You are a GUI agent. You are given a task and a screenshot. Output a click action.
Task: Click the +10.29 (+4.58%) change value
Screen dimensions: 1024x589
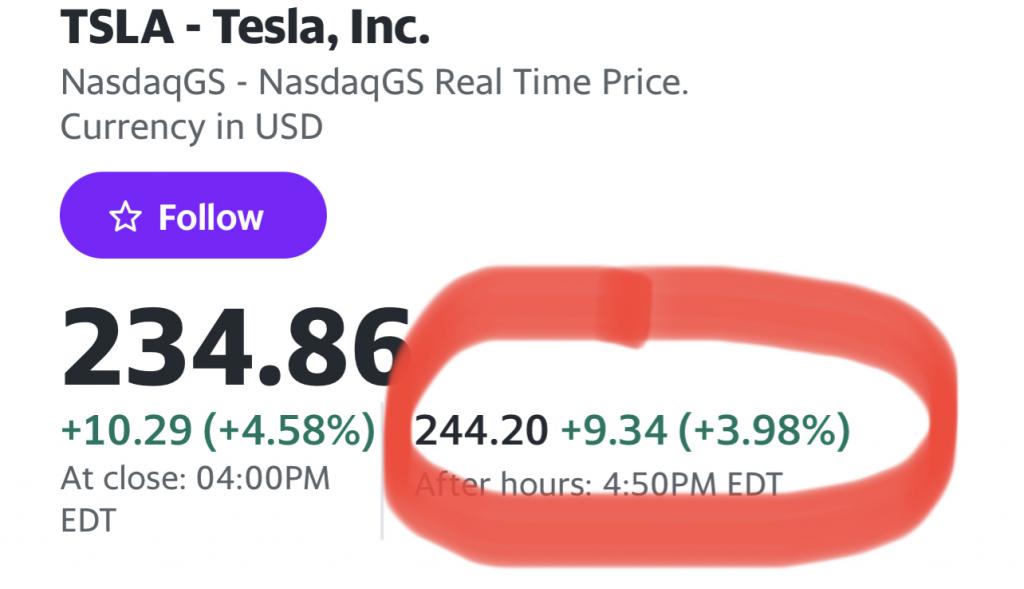pyautogui.click(x=218, y=431)
